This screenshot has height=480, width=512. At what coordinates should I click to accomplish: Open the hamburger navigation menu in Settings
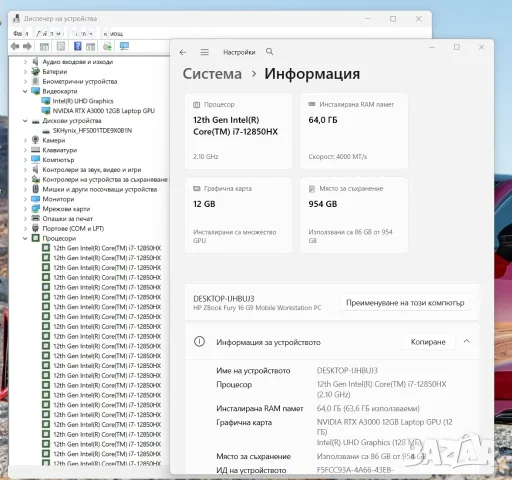[205, 52]
